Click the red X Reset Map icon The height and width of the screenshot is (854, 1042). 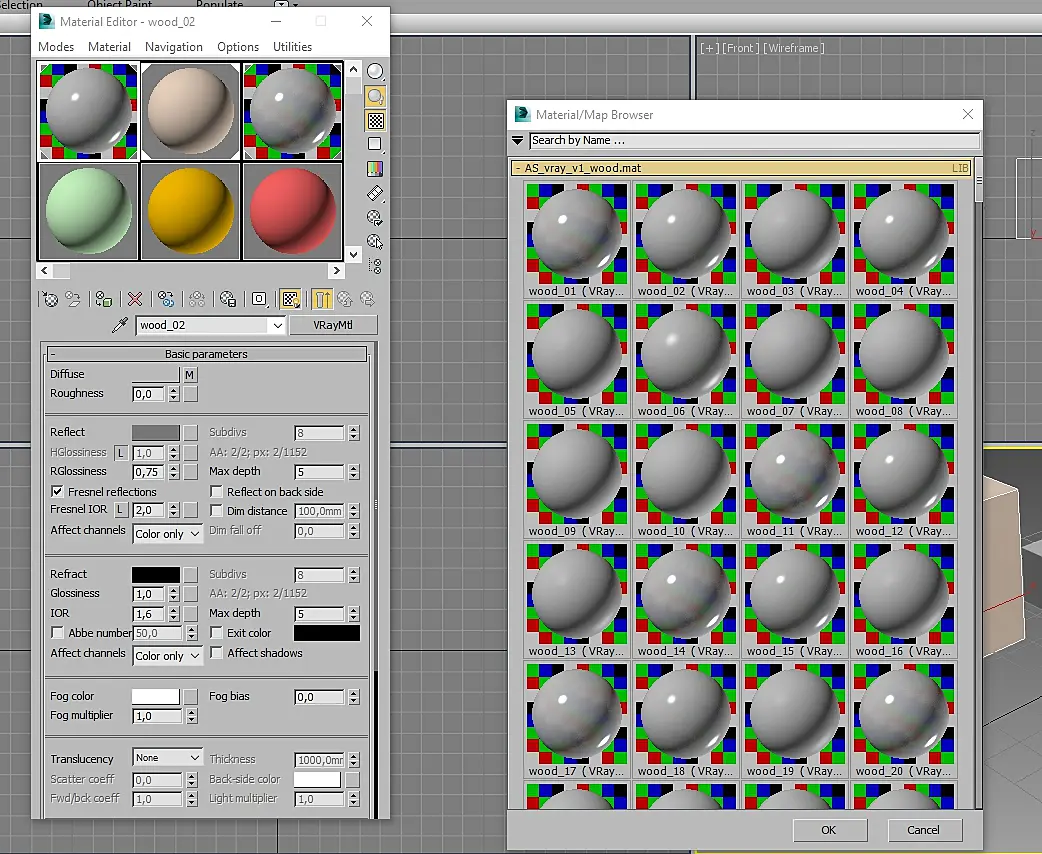point(135,300)
